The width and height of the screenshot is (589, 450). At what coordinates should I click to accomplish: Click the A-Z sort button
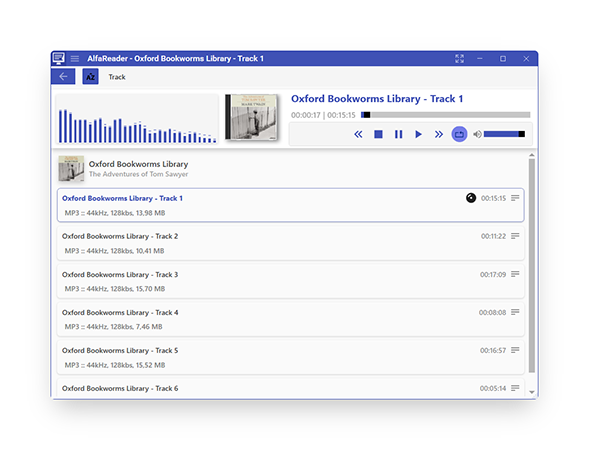coord(91,77)
